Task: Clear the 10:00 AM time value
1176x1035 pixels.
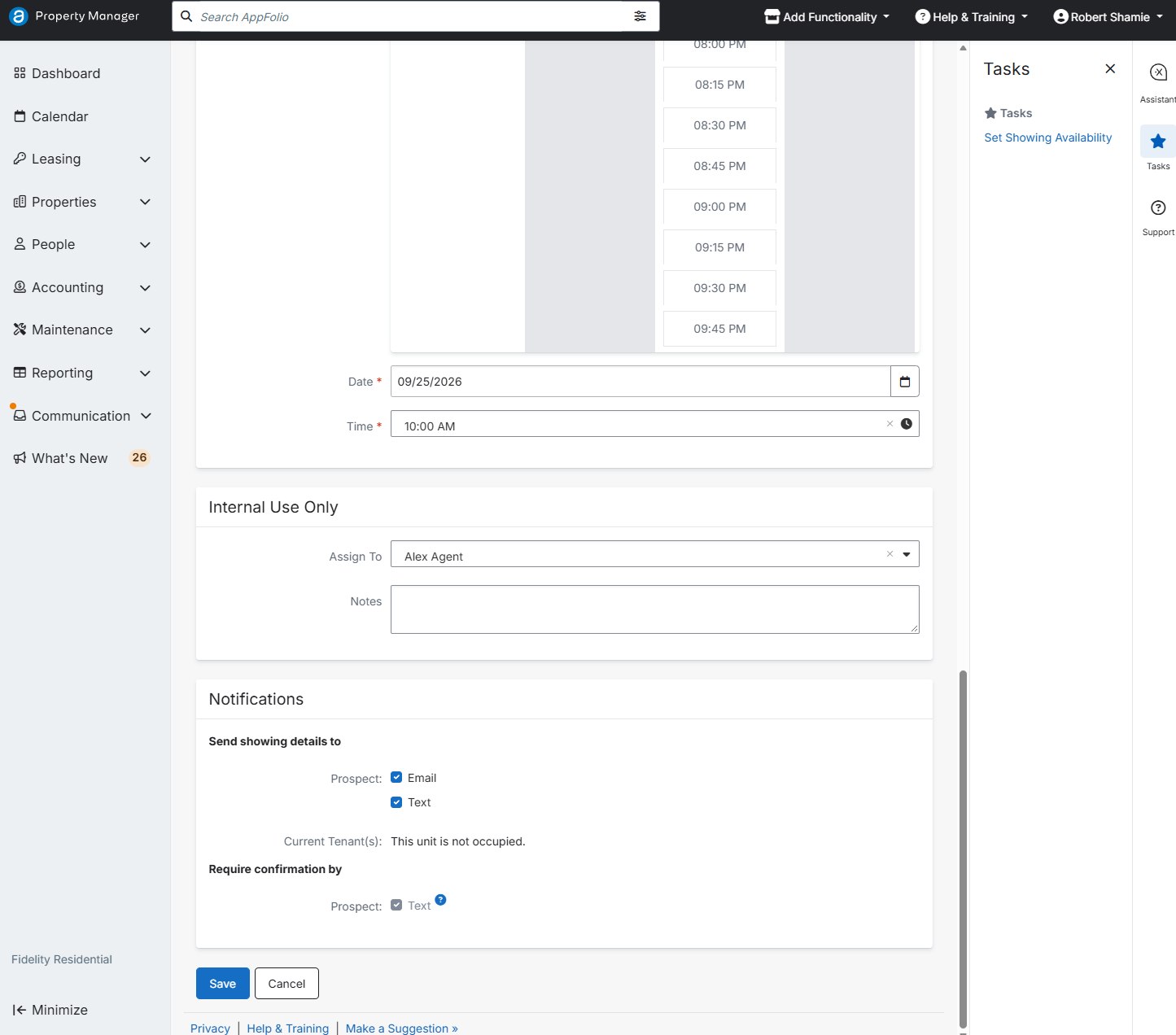Action: (x=890, y=424)
